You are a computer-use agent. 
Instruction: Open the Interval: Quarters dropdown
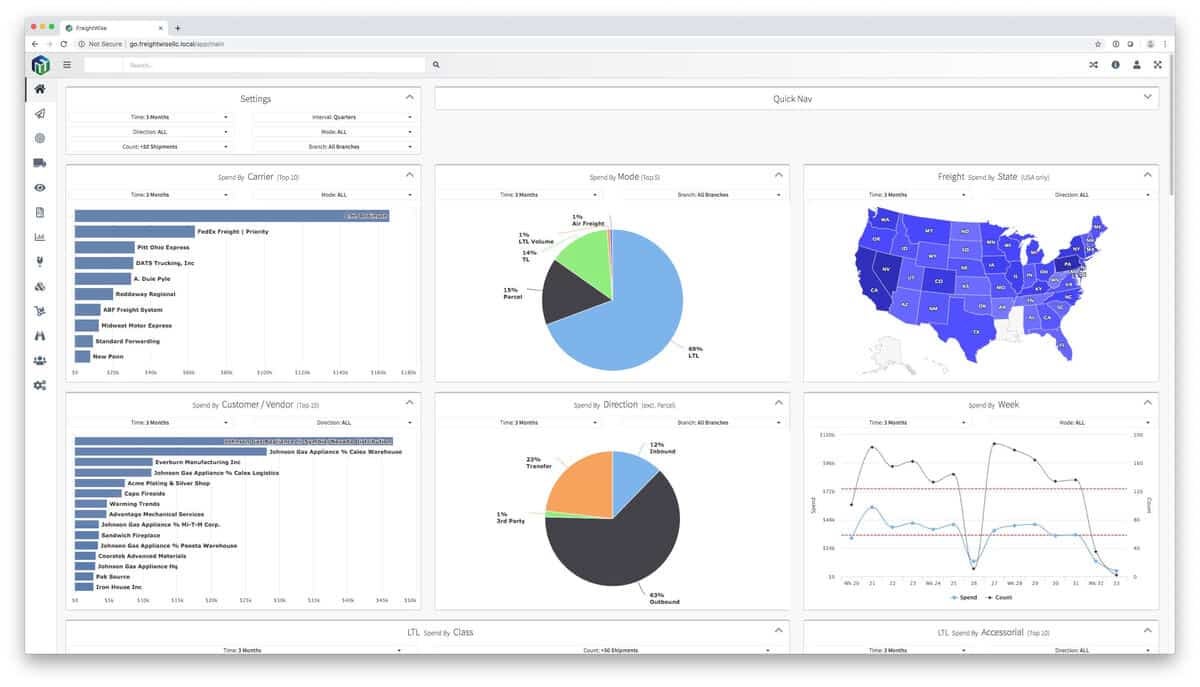pyautogui.click(x=333, y=117)
